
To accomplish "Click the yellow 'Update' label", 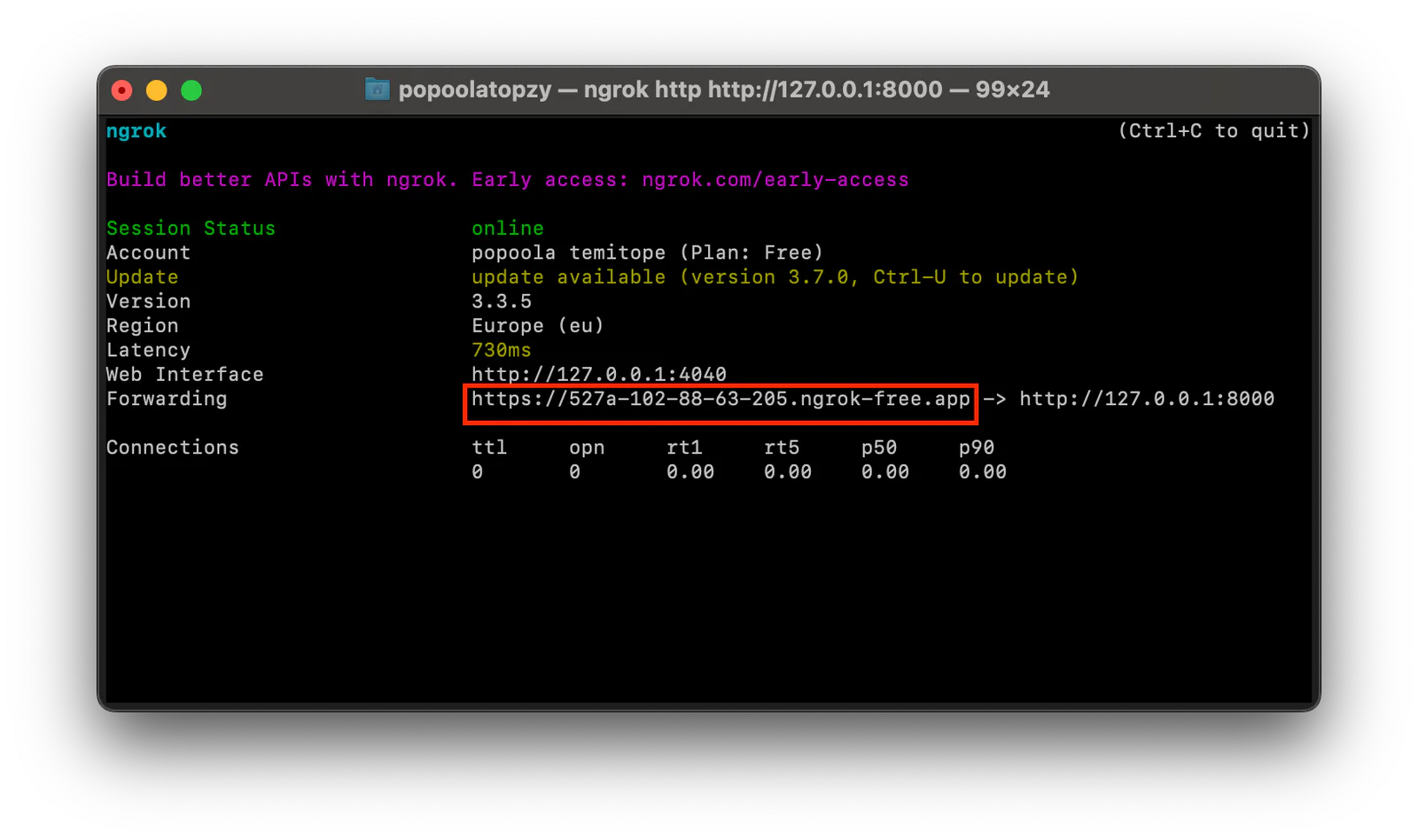I will pyautogui.click(x=142, y=277).
